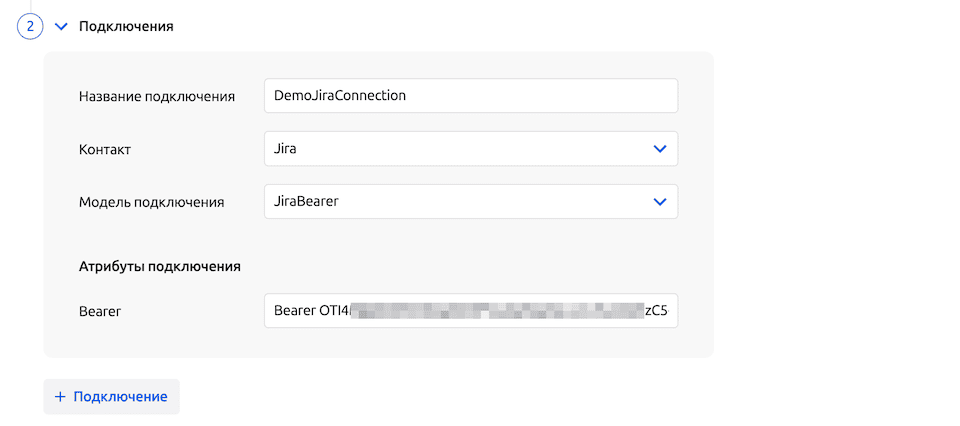
Task: Click the chevron arrow in Контакт field
Action: coord(659,149)
